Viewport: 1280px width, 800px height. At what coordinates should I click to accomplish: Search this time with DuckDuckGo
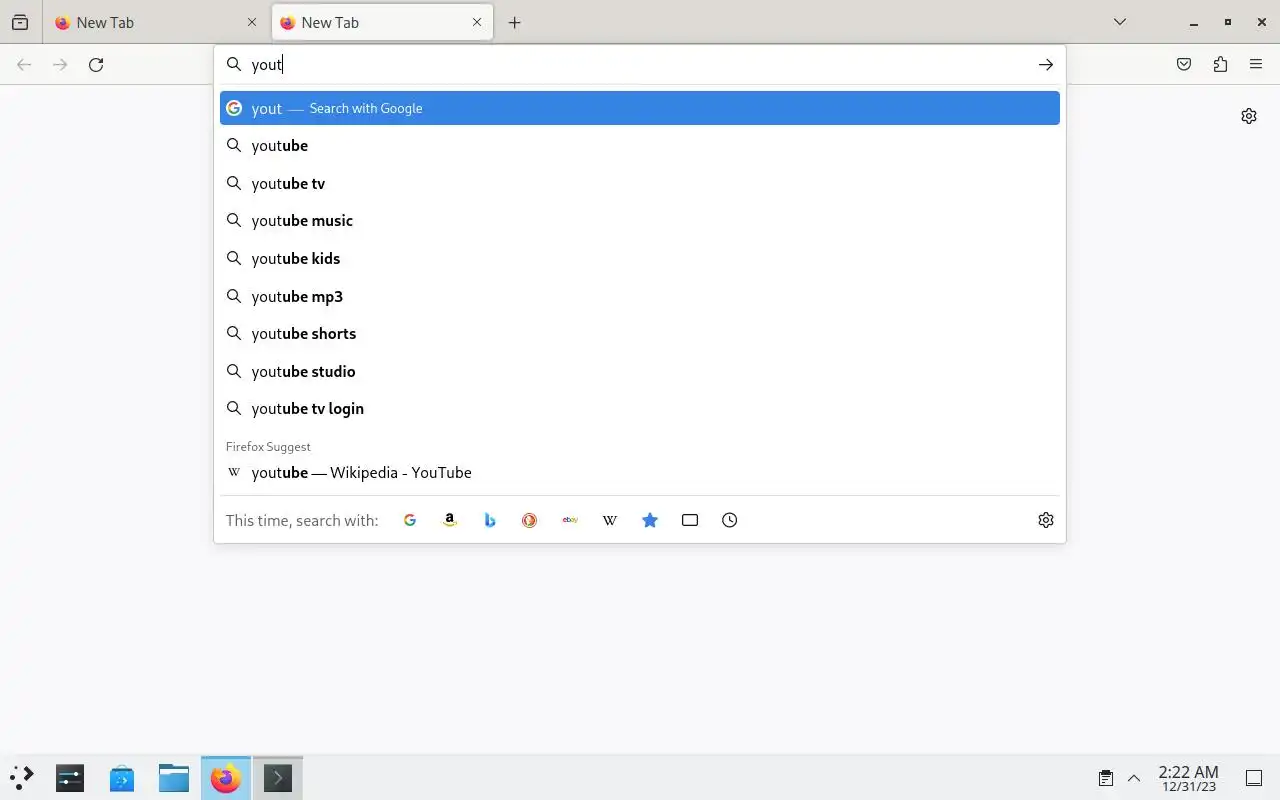point(530,520)
